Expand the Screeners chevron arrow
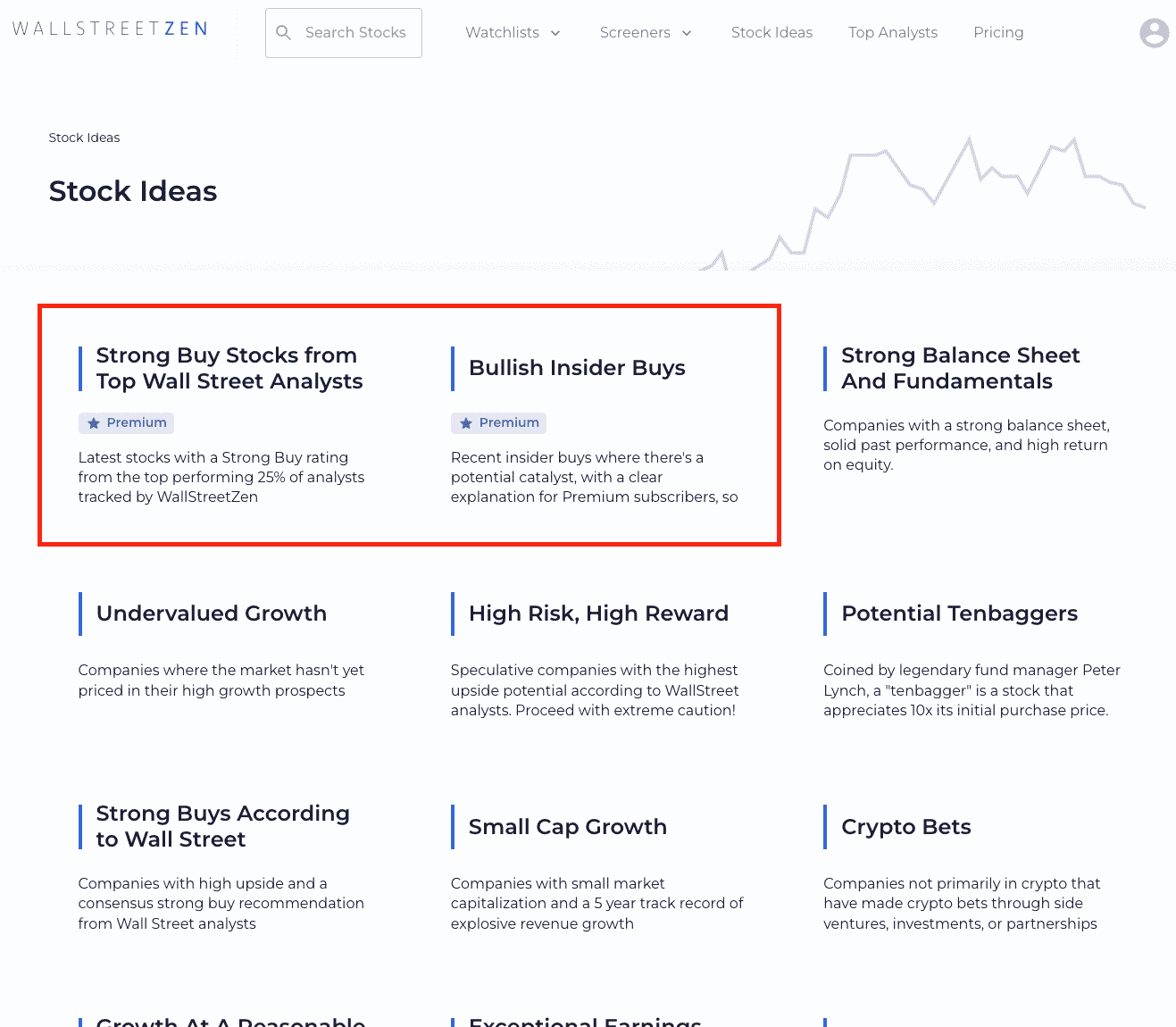The height and width of the screenshot is (1027, 1176). point(686,33)
